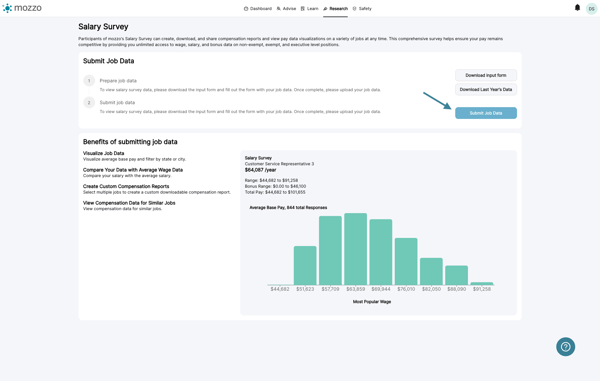The height and width of the screenshot is (381, 600).
Task: Open the Safety tab
Action: coord(362,8)
